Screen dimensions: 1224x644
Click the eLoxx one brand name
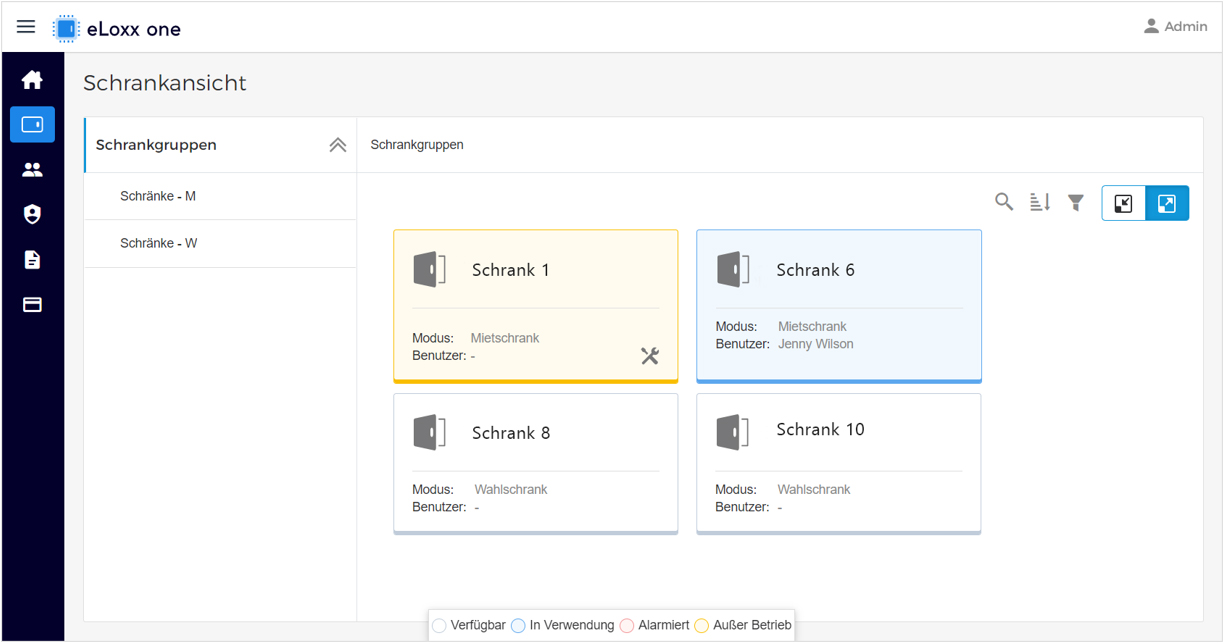click(x=134, y=29)
